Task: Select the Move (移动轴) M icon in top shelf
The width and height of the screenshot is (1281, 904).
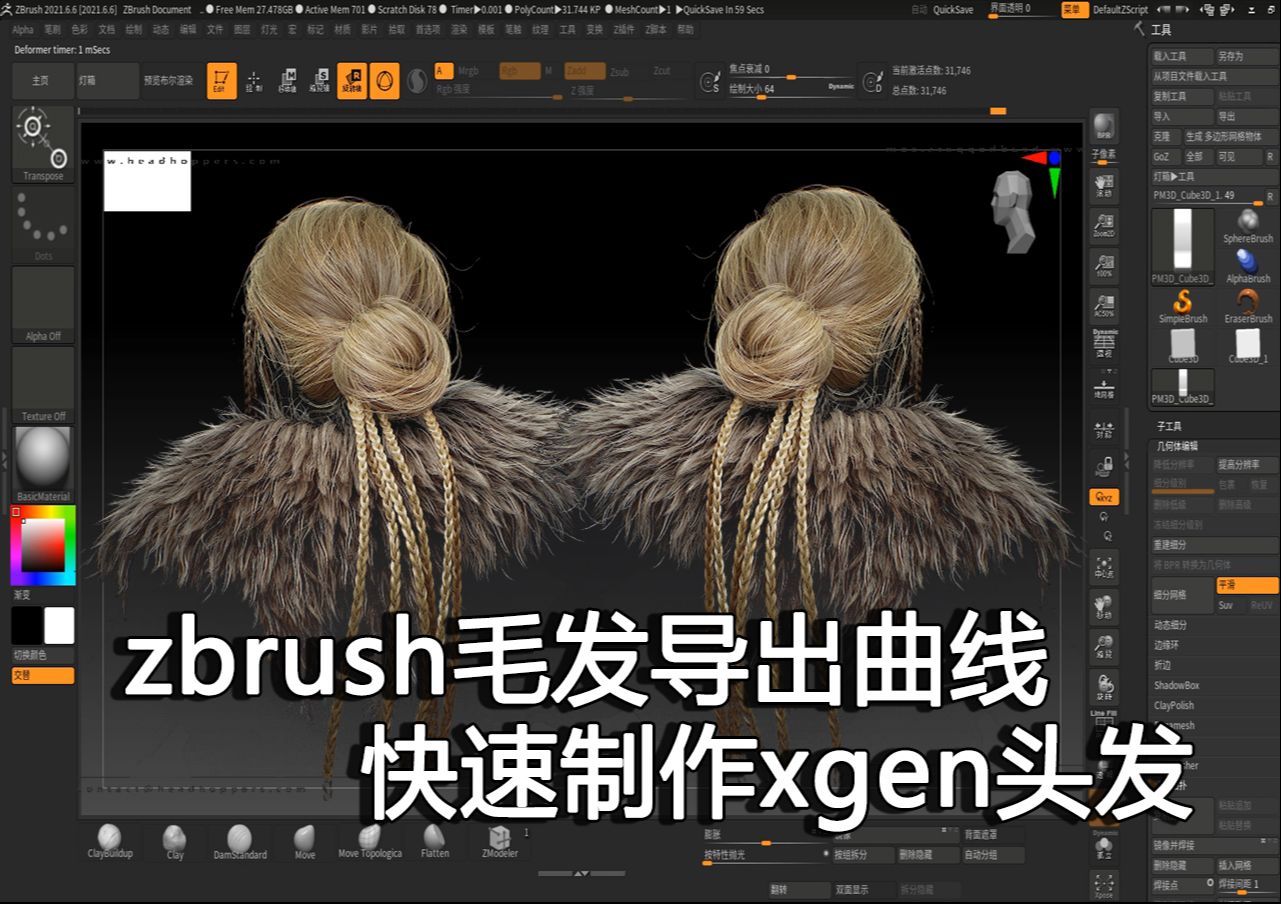Action: tap(287, 81)
